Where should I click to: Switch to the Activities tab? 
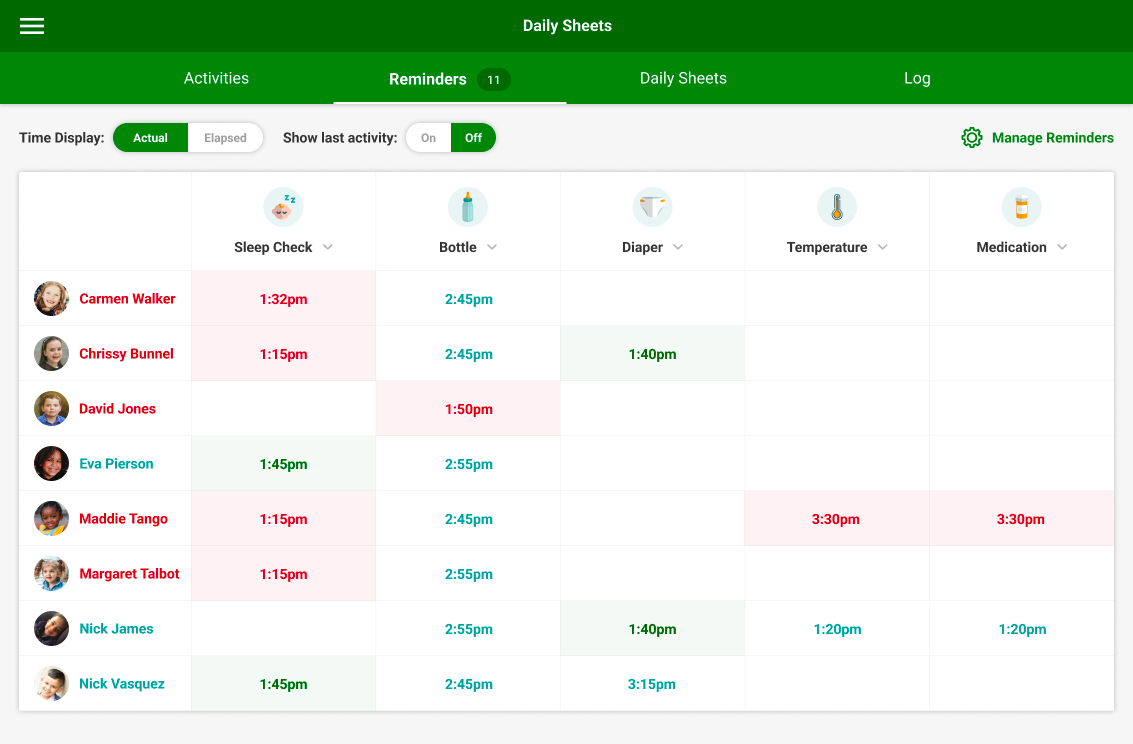[x=216, y=78]
